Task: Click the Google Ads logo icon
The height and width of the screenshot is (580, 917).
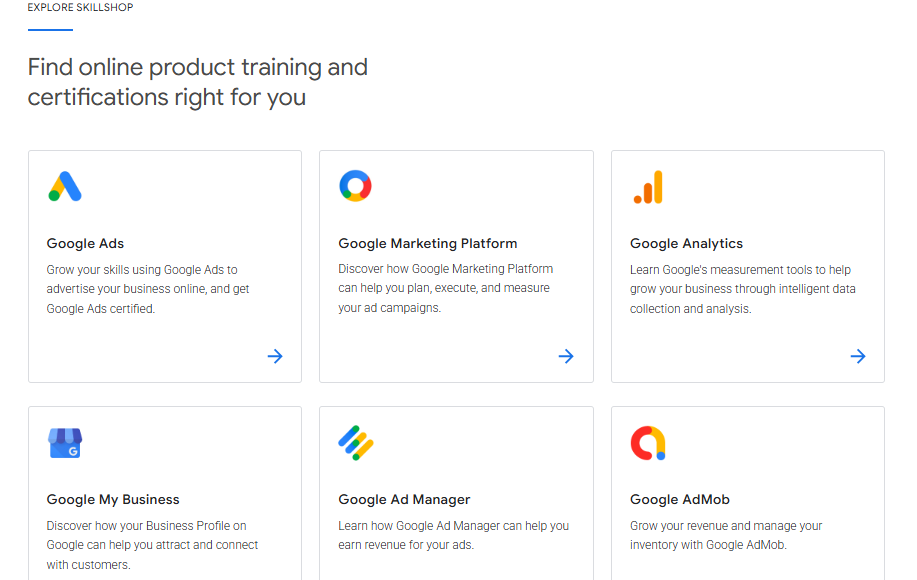Action: [65, 186]
